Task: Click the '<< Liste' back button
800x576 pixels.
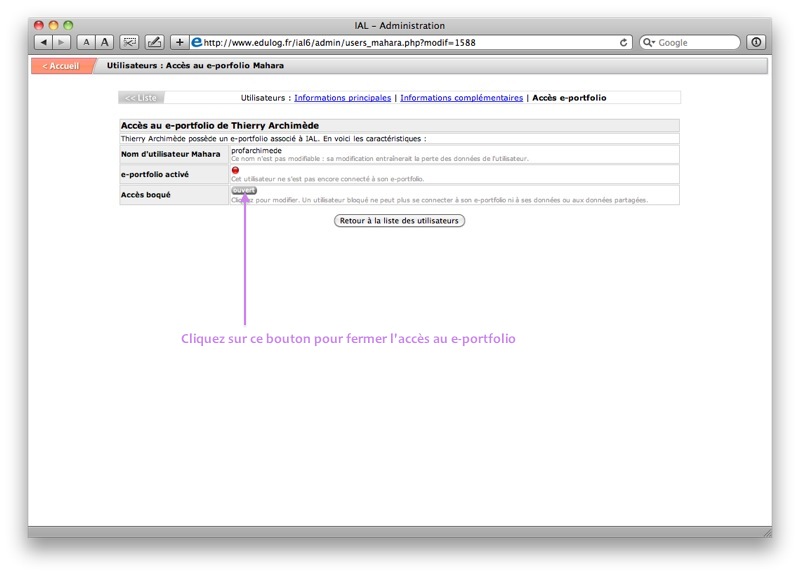Action: coord(141,98)
